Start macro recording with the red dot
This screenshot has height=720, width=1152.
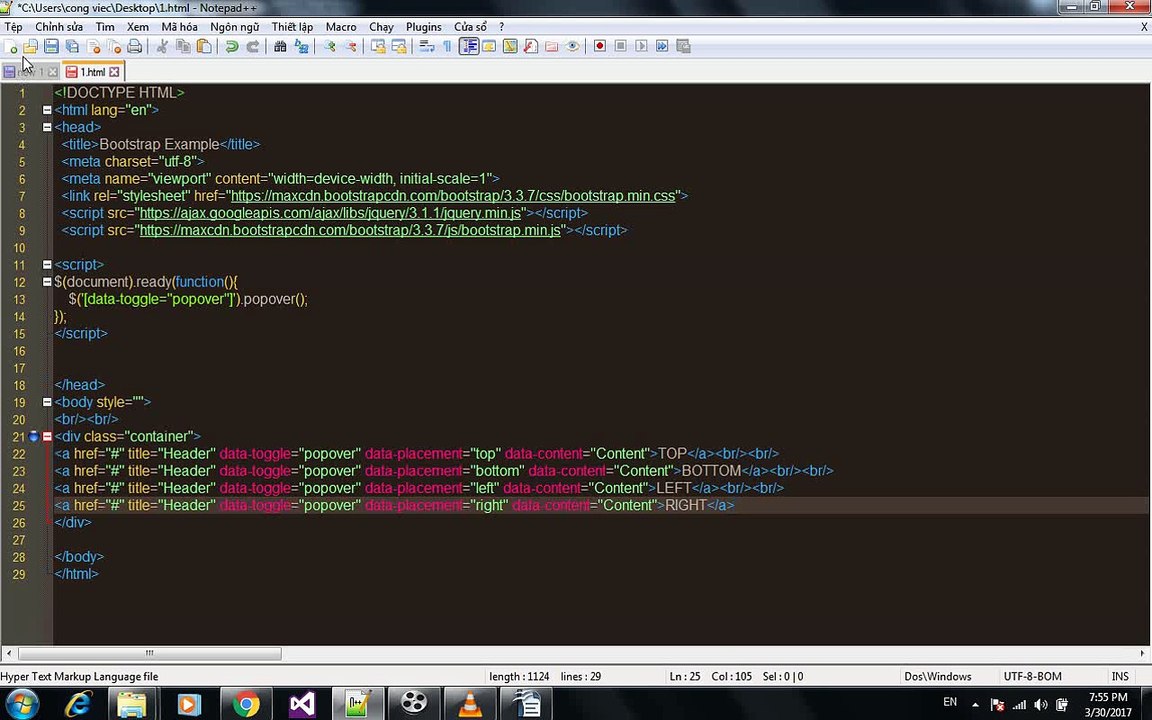pos(600,46)
